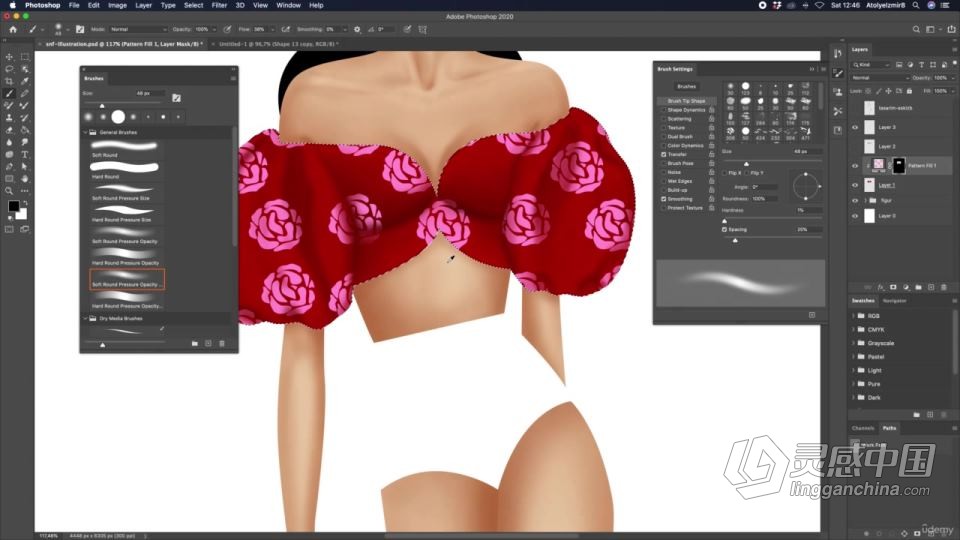Add a layer mask in Layers panel
Viewport: 960px width, 540px height.
coord(893,287)
